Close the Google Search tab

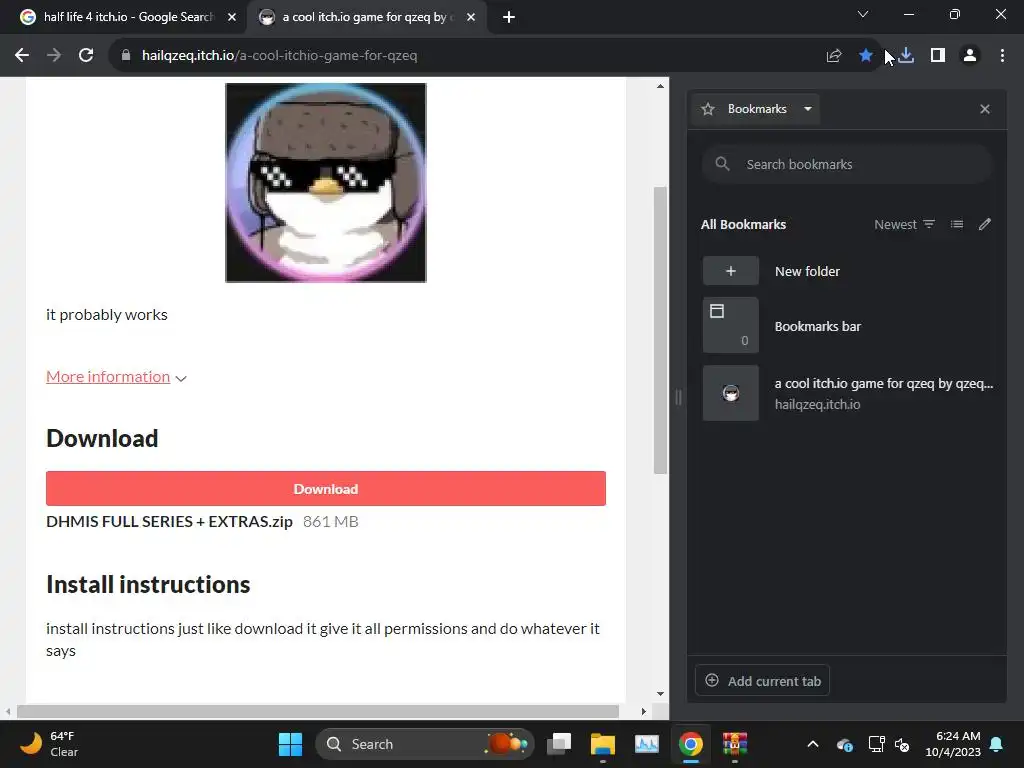[232, 17]
